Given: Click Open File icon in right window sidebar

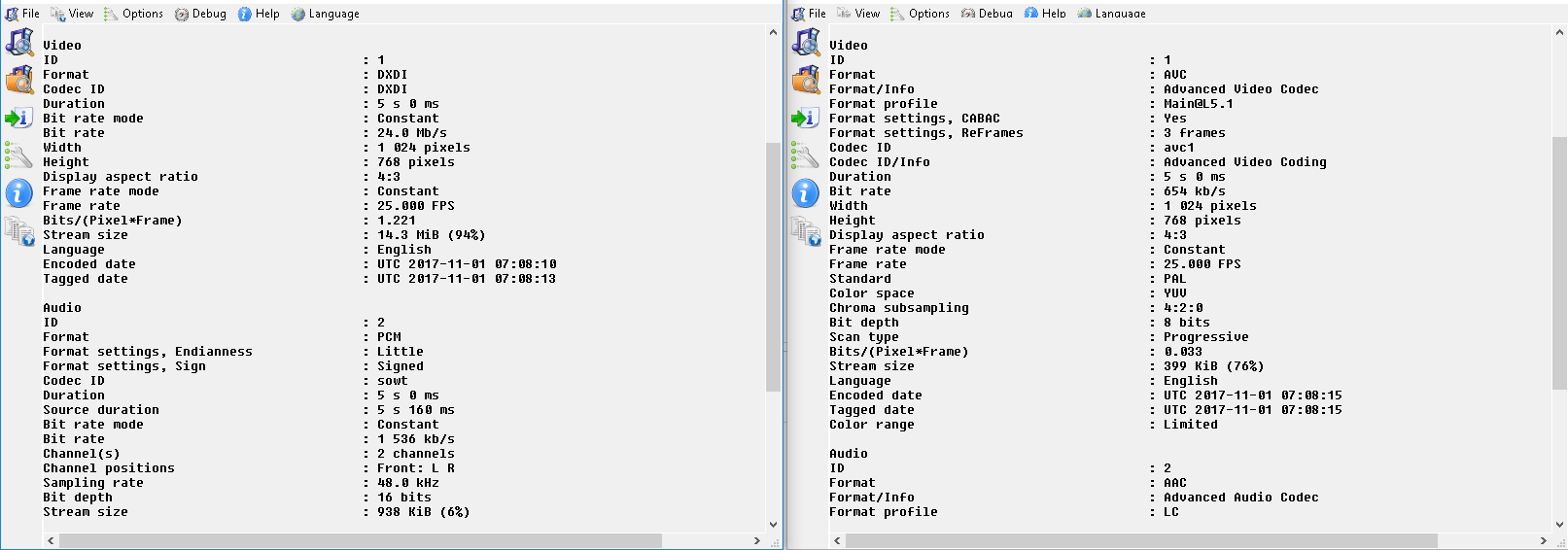Looking at the screenshot, I should pyautogui.click(x=806, y=43).
